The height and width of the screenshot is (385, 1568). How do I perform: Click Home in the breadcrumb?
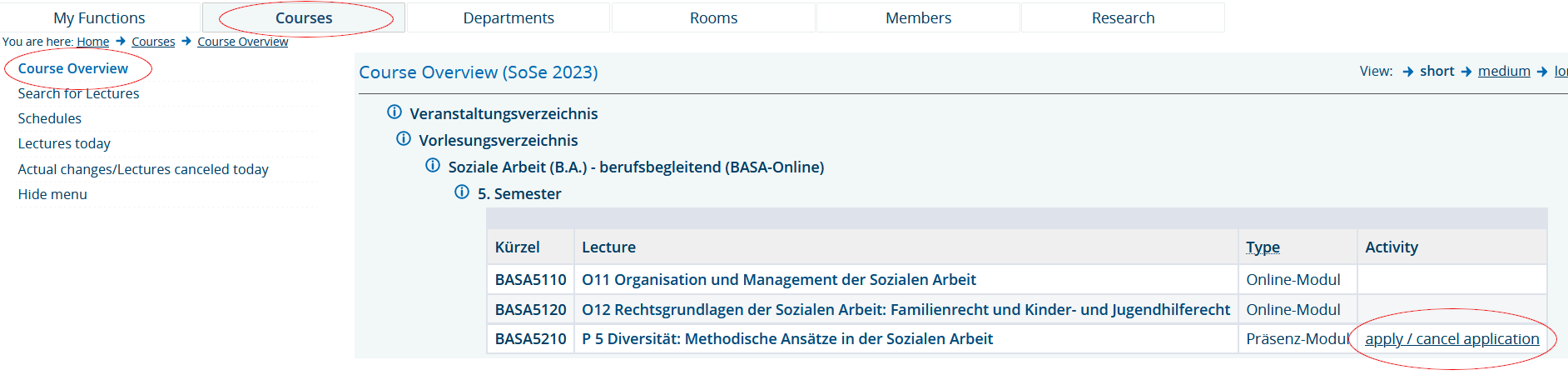click(93, 42)
